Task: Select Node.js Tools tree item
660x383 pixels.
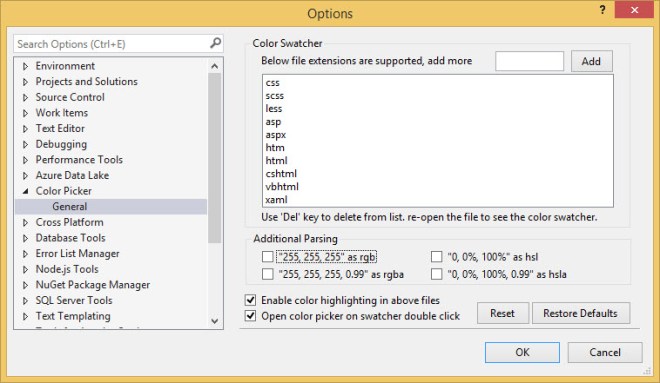Action: click(x=67, y=269)
